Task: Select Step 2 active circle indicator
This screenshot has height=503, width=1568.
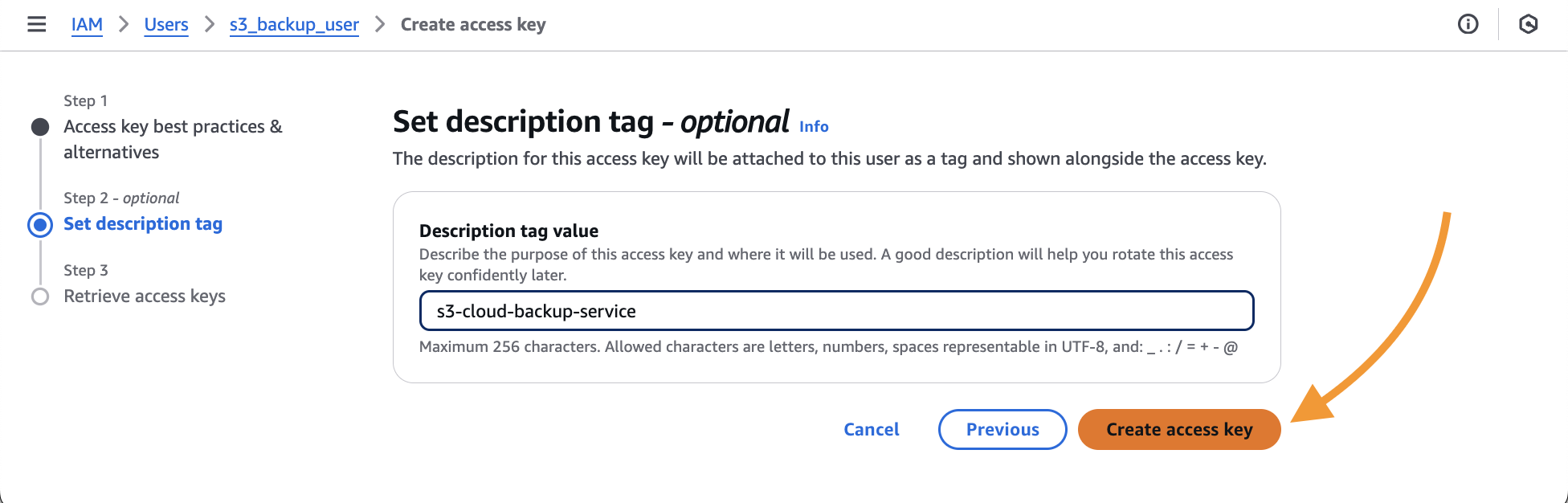Action: point(40,224)
